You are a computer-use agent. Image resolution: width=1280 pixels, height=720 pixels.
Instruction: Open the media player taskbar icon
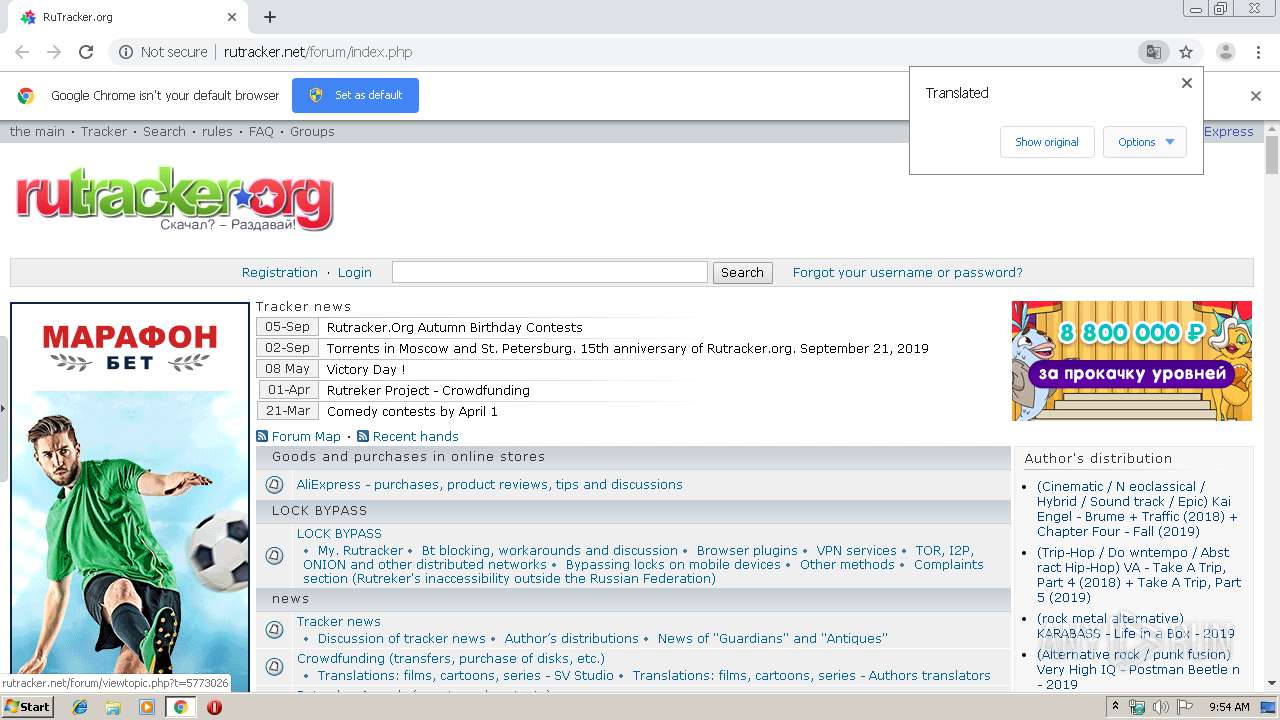147,707
